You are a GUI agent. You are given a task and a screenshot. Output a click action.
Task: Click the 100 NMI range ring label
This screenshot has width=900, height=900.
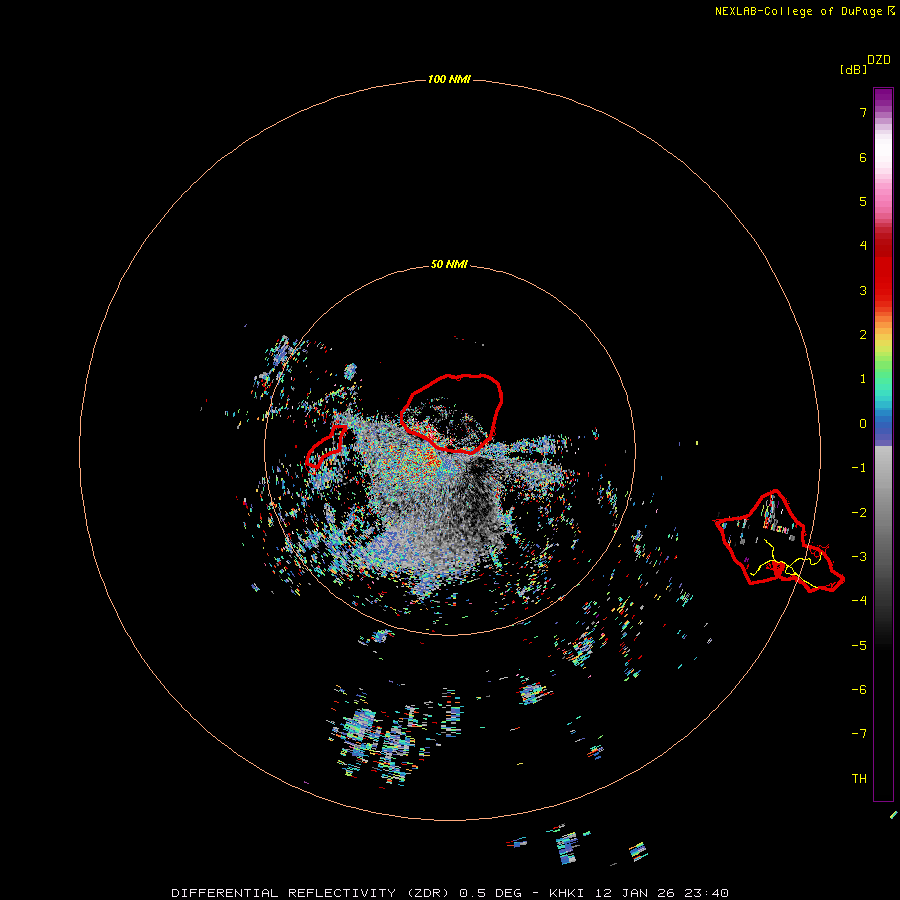pyautogui.click(x=449, y=79)
